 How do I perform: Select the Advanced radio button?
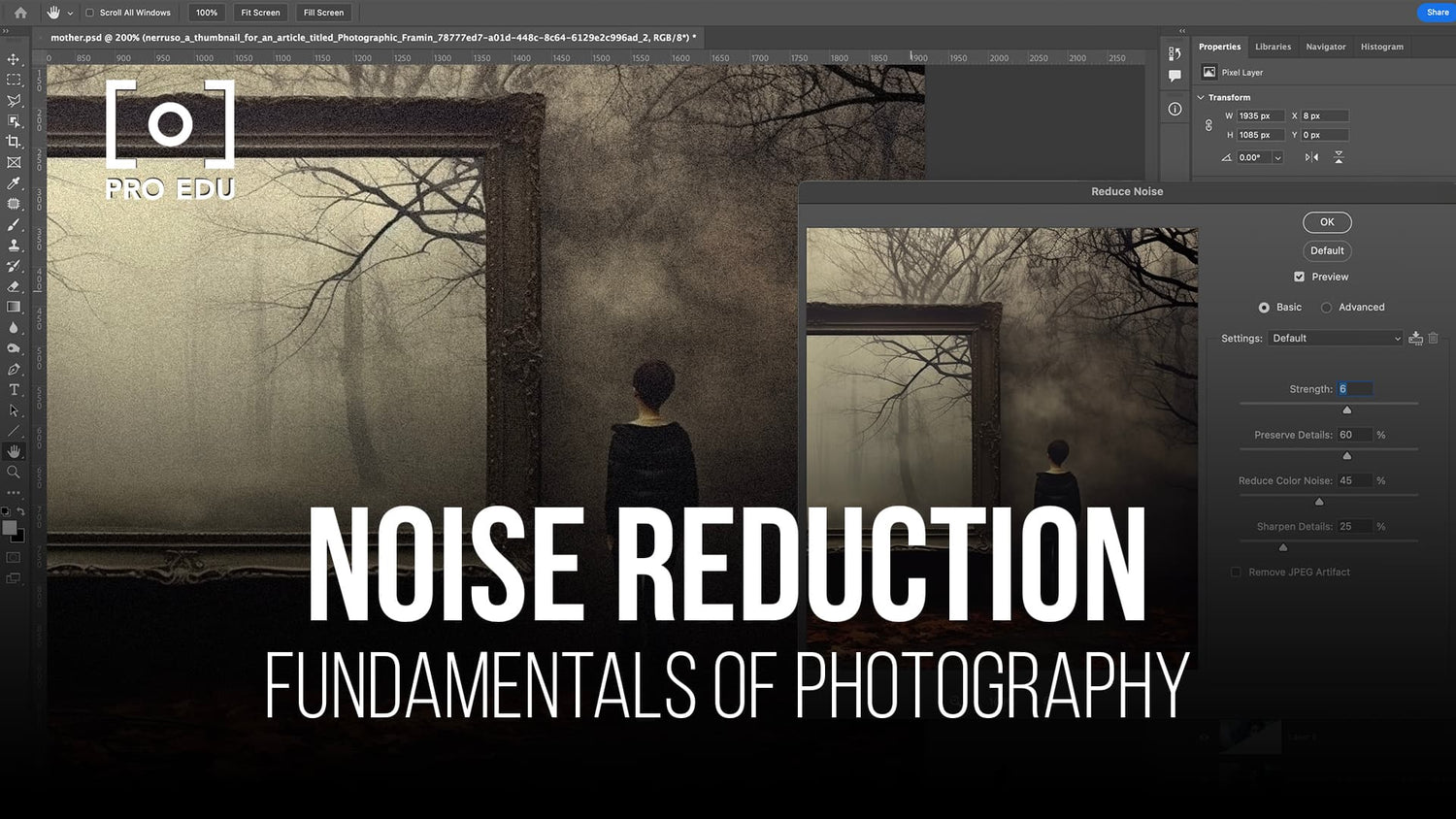click(x=1326, y=307)
